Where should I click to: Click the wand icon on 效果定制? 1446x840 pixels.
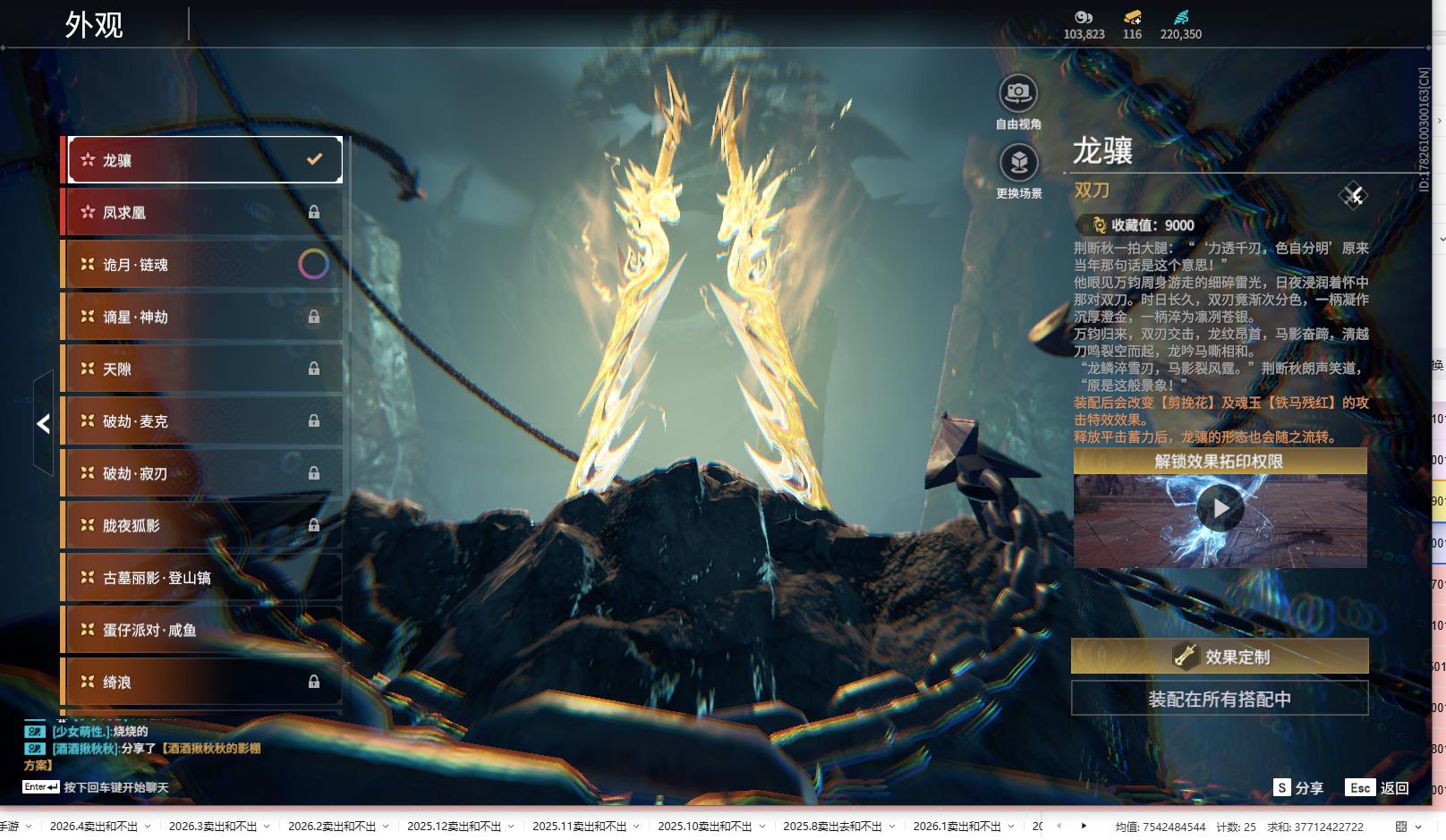[x=1185, y=657]
